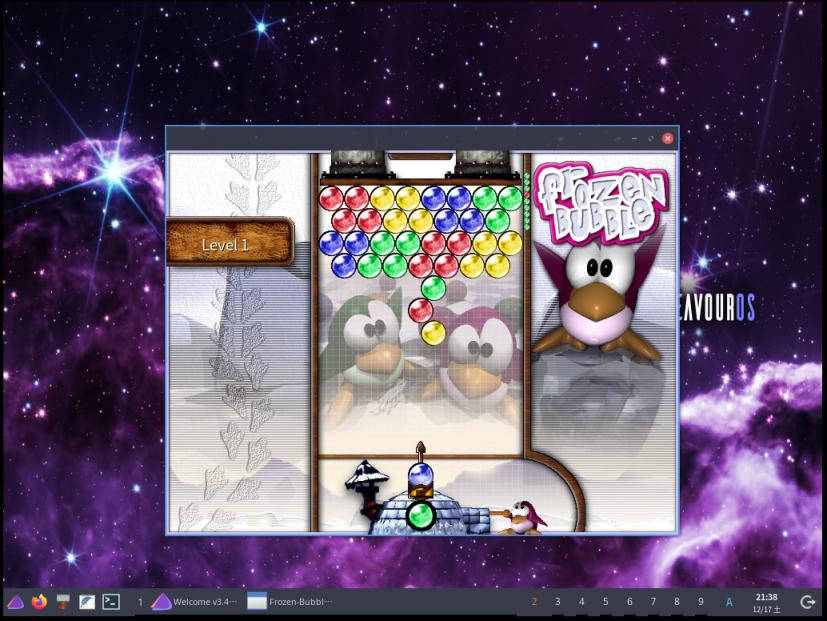
Task: Open the terminal launcher in the taskbar
Action: coord(111,601)
